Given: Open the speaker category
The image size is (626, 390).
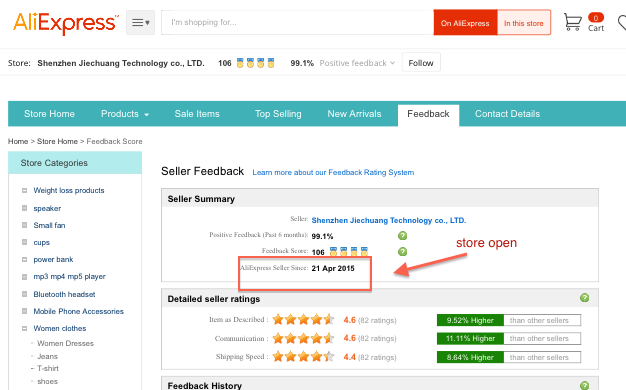Looking at the screenshot, I should pyautogui.click(x=47, y=208).
